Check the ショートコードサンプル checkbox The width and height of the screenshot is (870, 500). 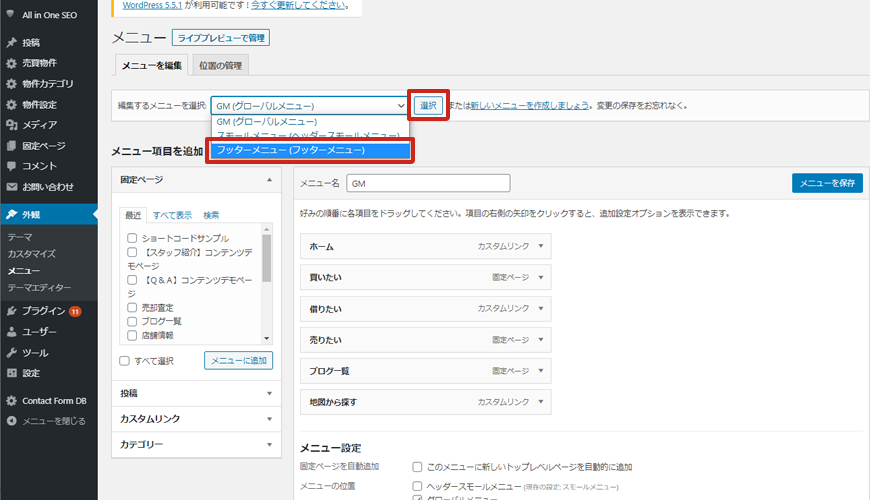(132, 238)
